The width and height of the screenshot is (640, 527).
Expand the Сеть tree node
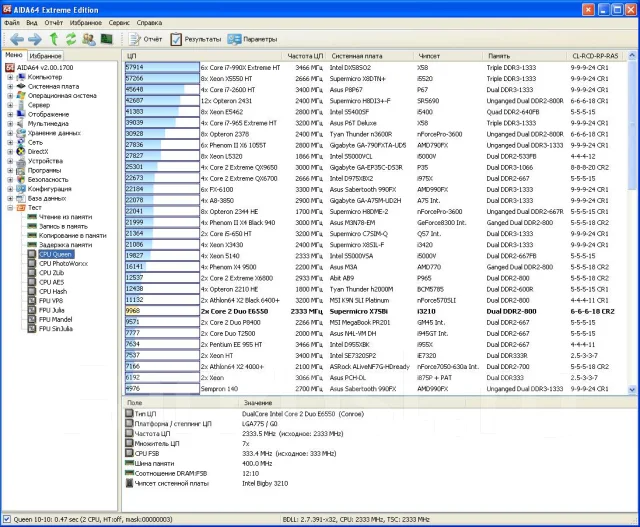point(10,142)
